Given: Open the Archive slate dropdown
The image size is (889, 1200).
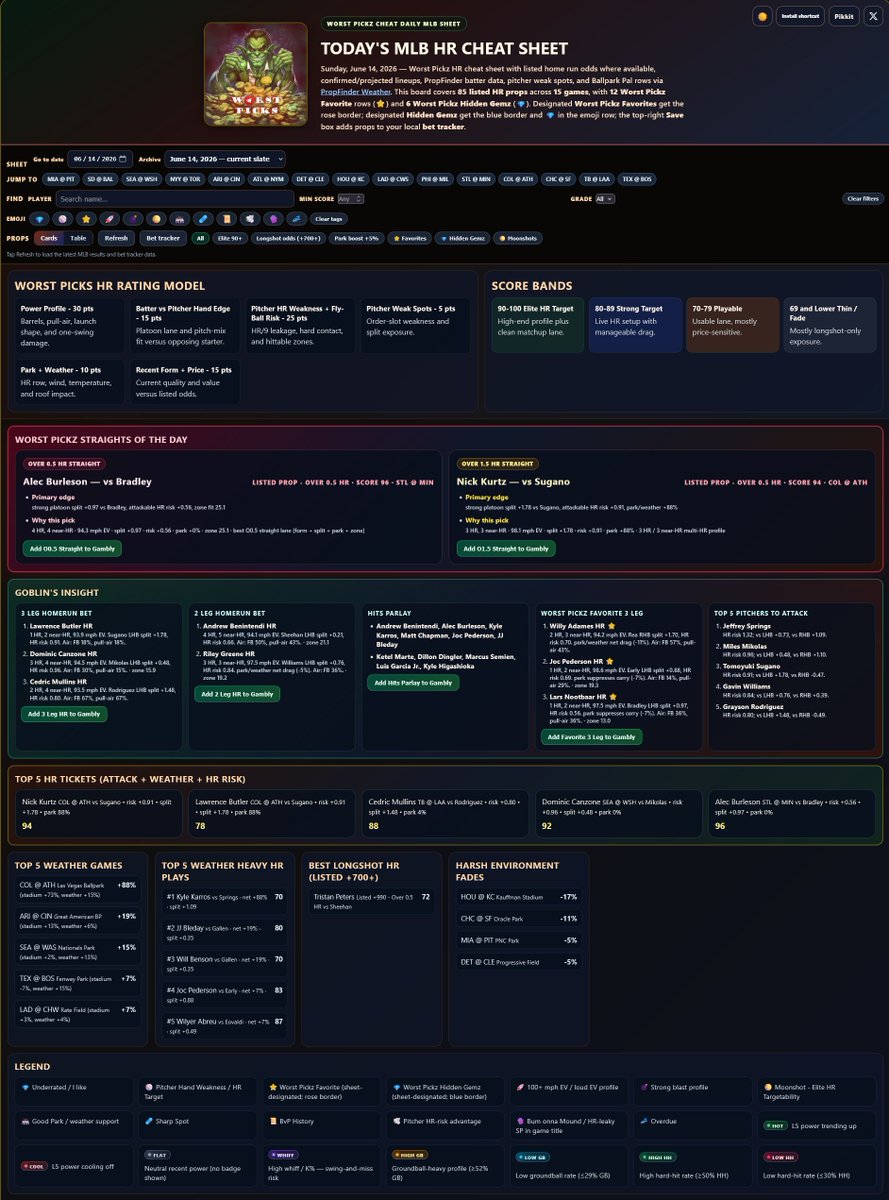Looking at the screenshot, I should [225, 158].
